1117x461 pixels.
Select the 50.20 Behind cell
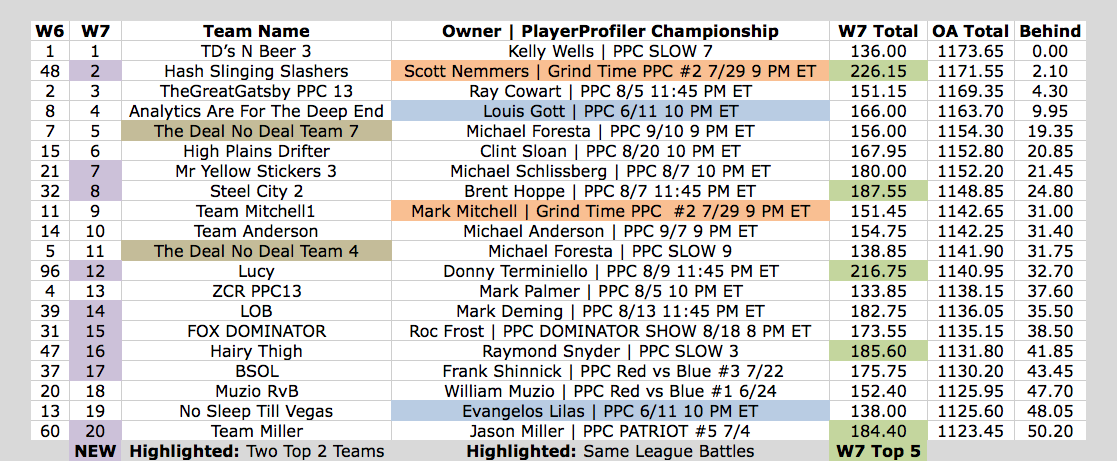1050,431
